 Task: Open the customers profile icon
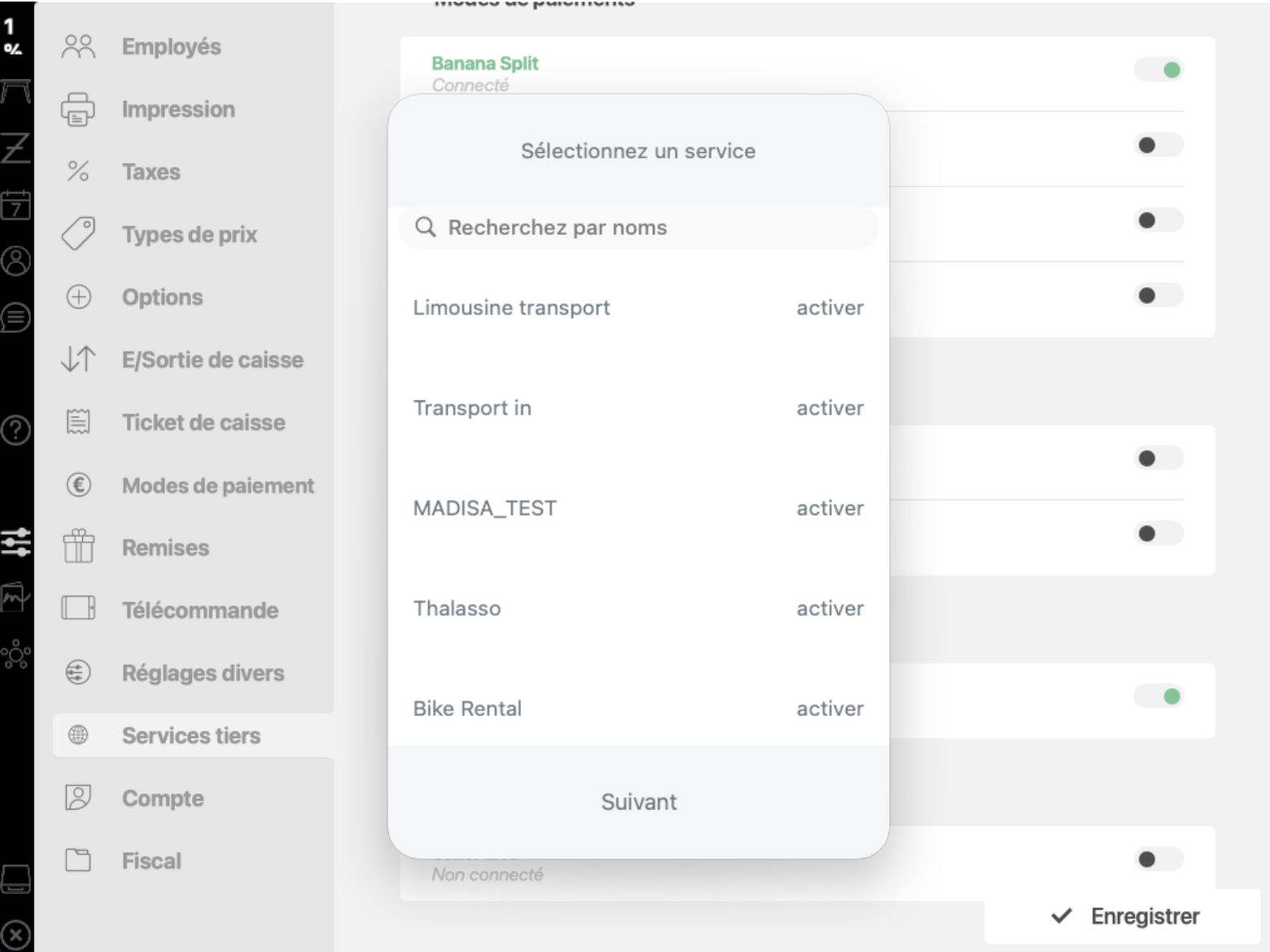click(16, 260)
